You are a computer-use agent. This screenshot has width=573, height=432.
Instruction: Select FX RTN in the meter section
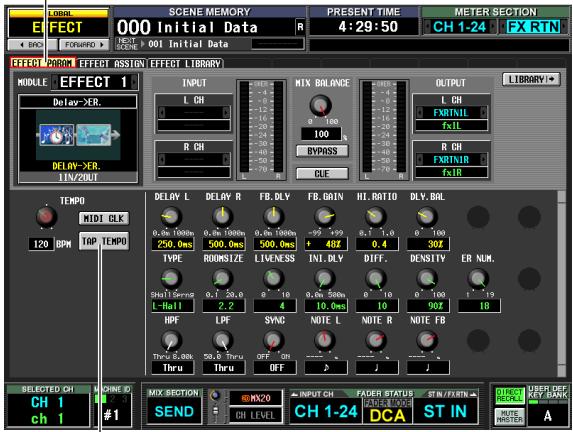[534, 27]
